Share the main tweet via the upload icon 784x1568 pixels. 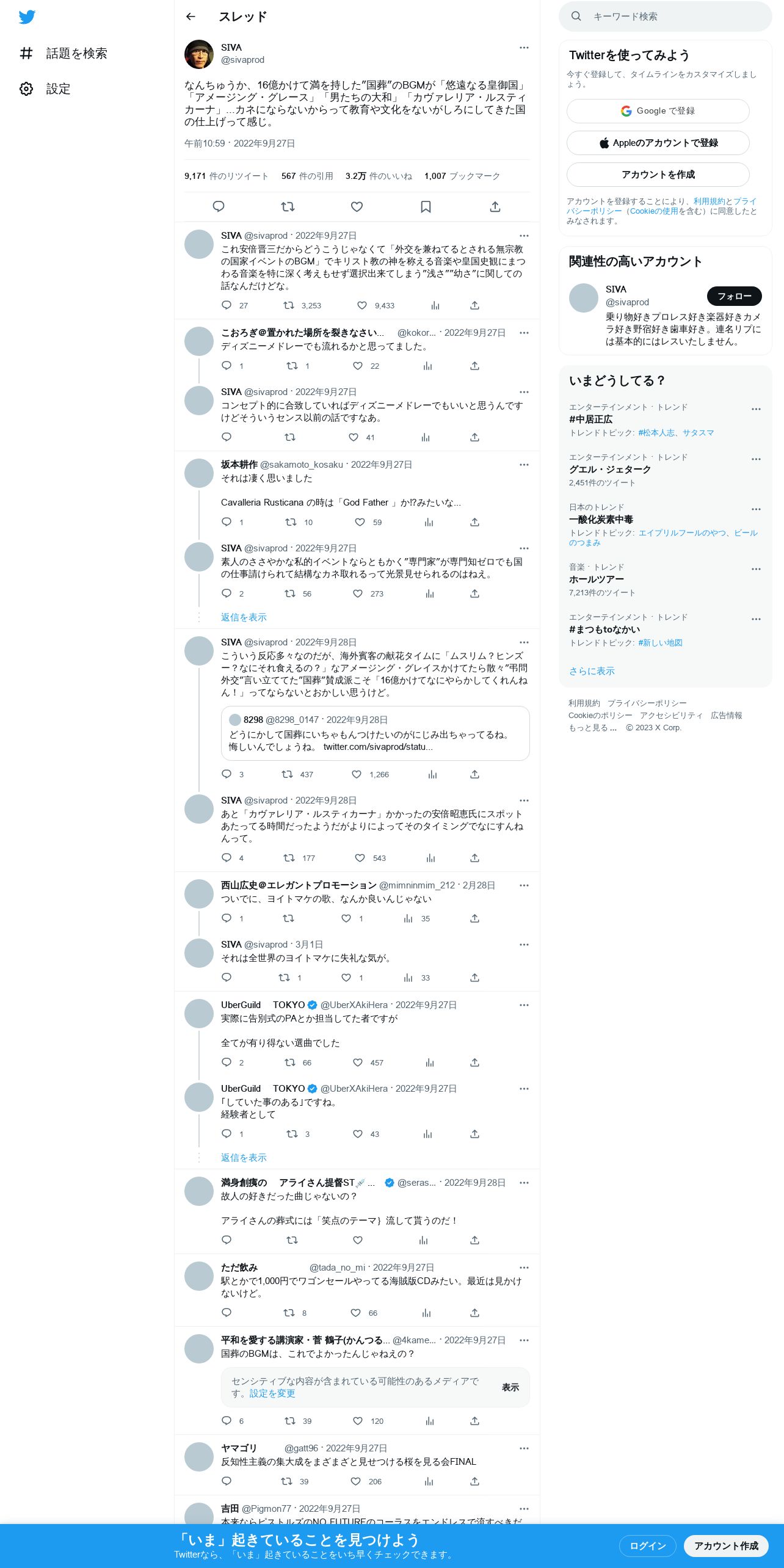(495, 207)
